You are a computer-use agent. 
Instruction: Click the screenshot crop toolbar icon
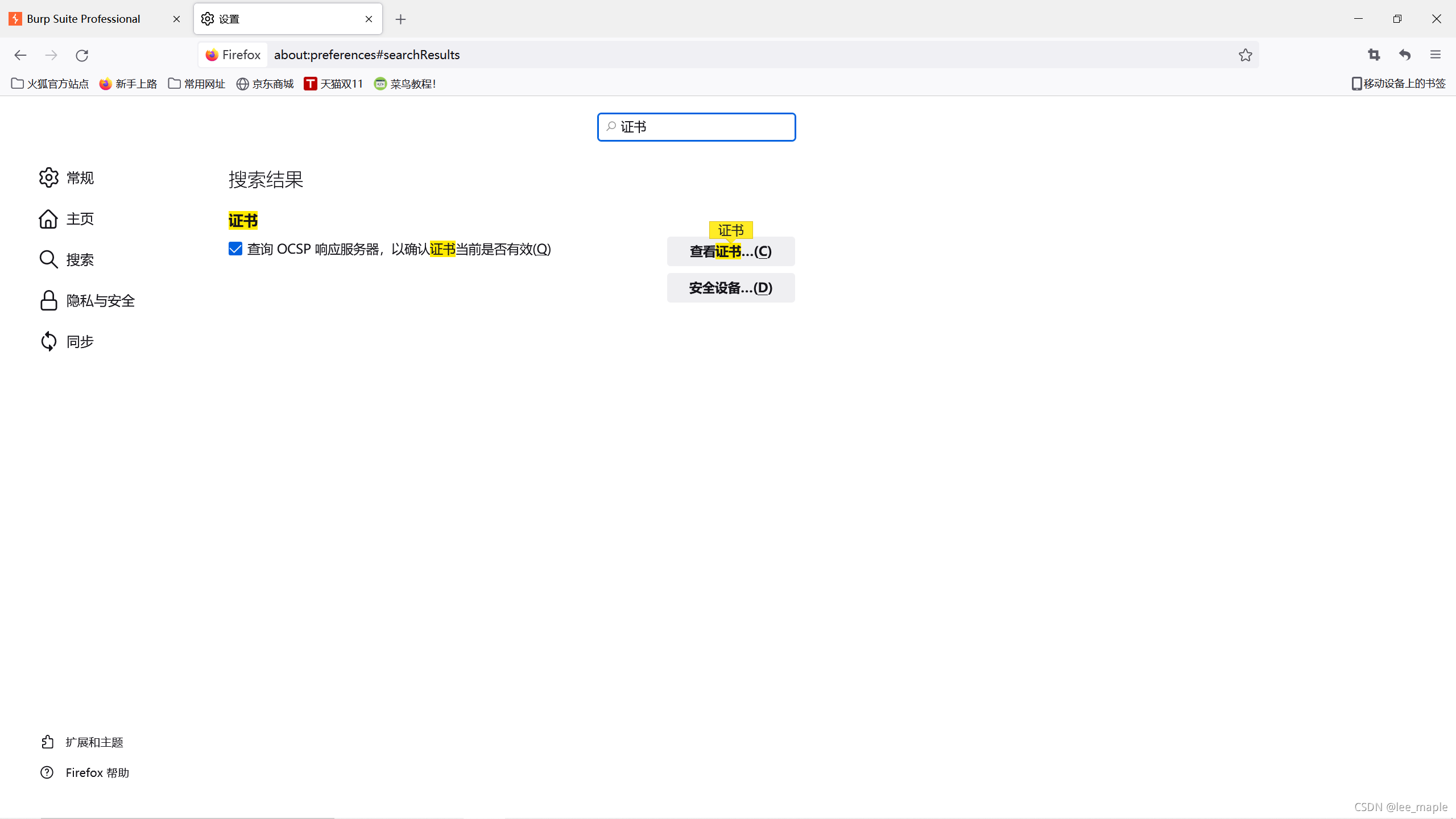(x=1374, y=55)
